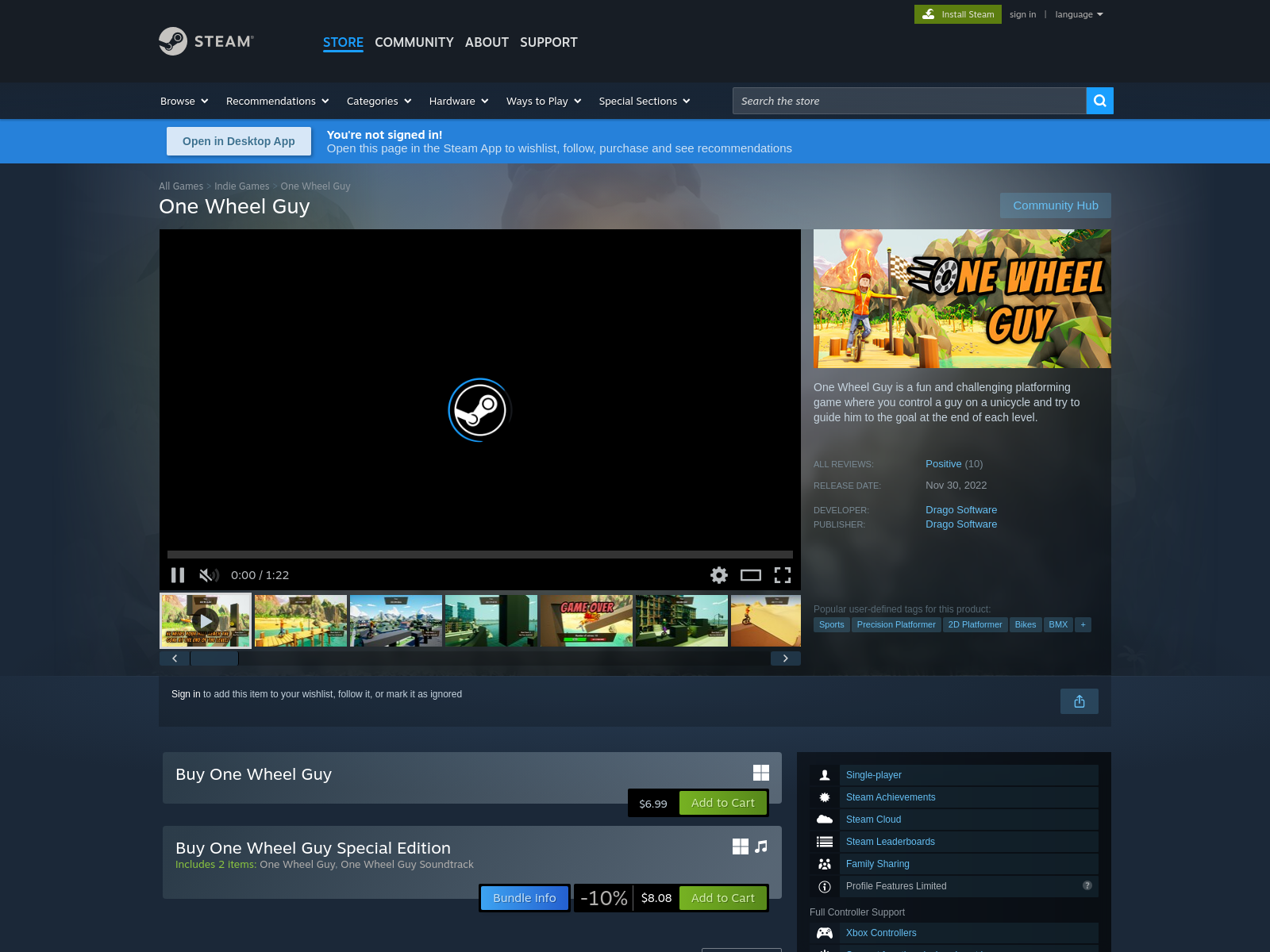Click the question mark help icon

(1087, 885)
